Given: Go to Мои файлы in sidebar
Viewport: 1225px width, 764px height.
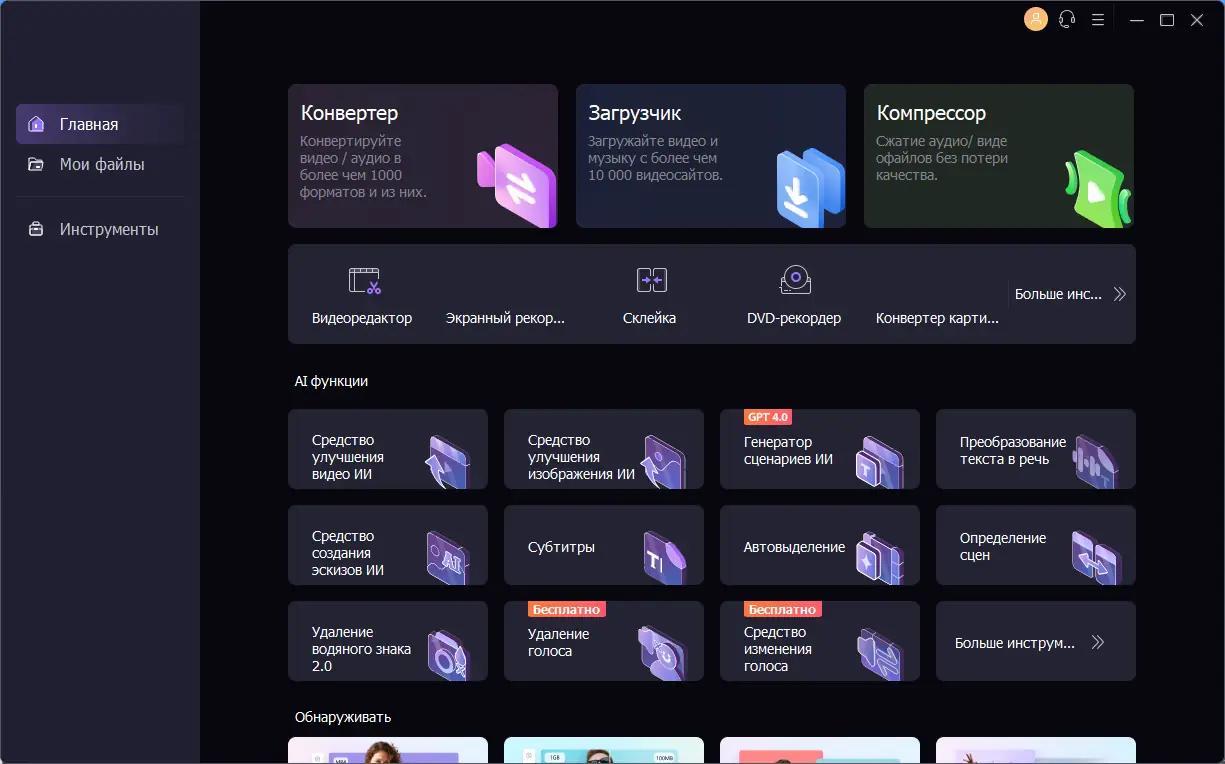Looking at the screenshot, I should point(100,164).
